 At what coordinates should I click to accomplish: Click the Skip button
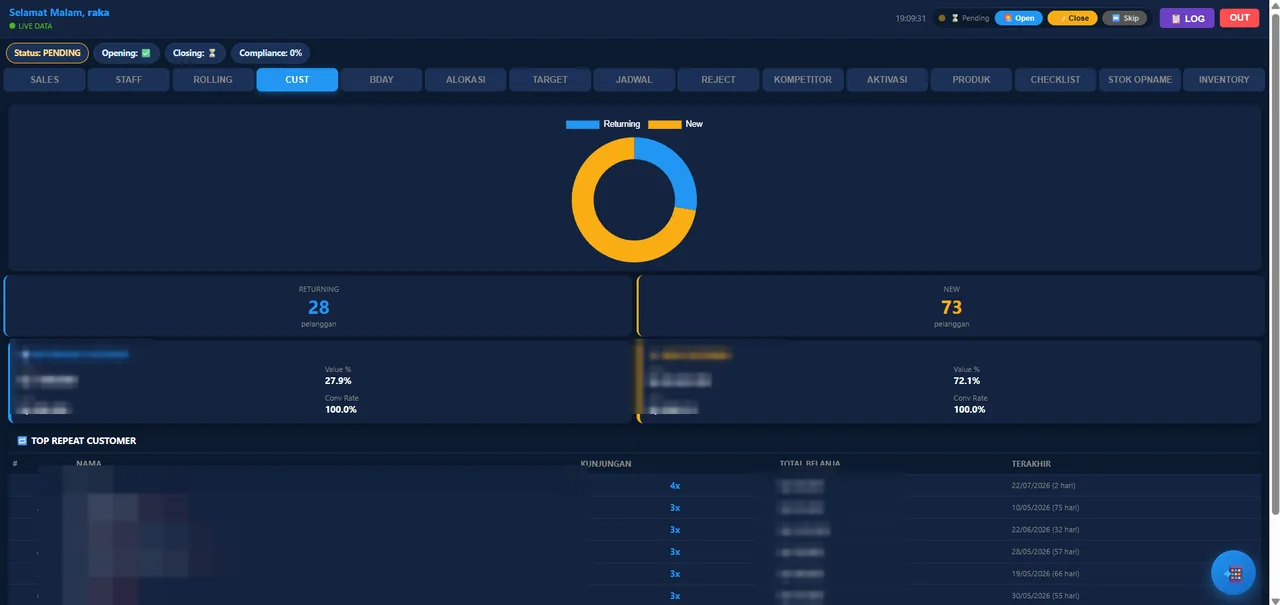[1125, 18]
